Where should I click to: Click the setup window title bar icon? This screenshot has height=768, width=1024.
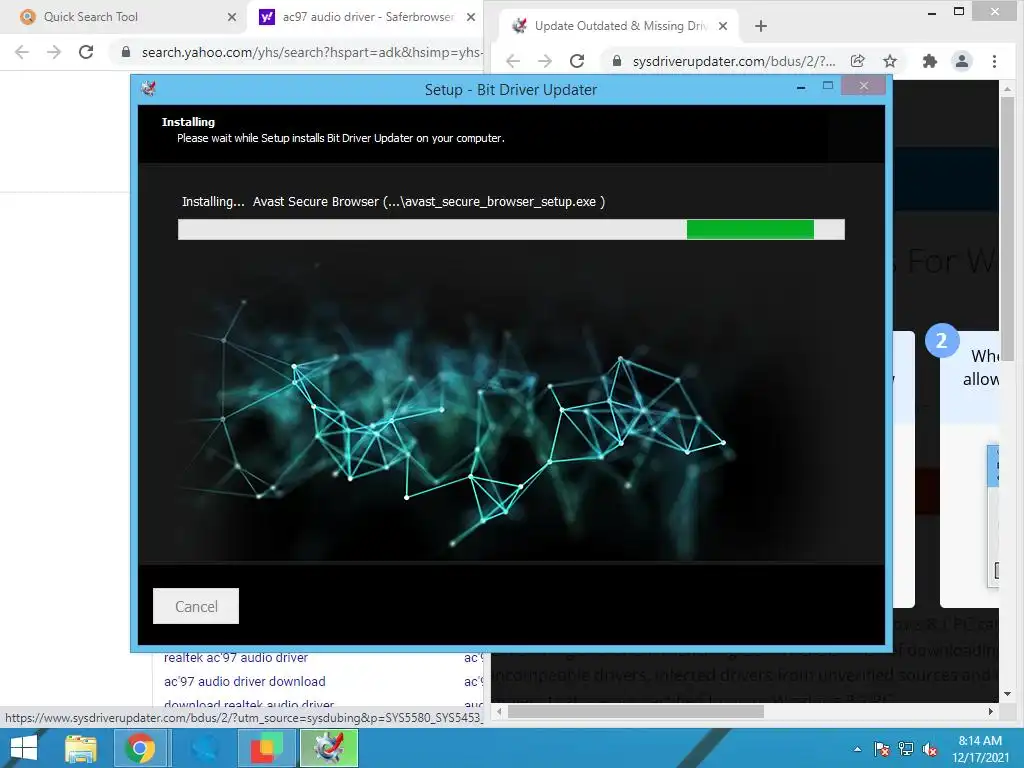[149, 88]
